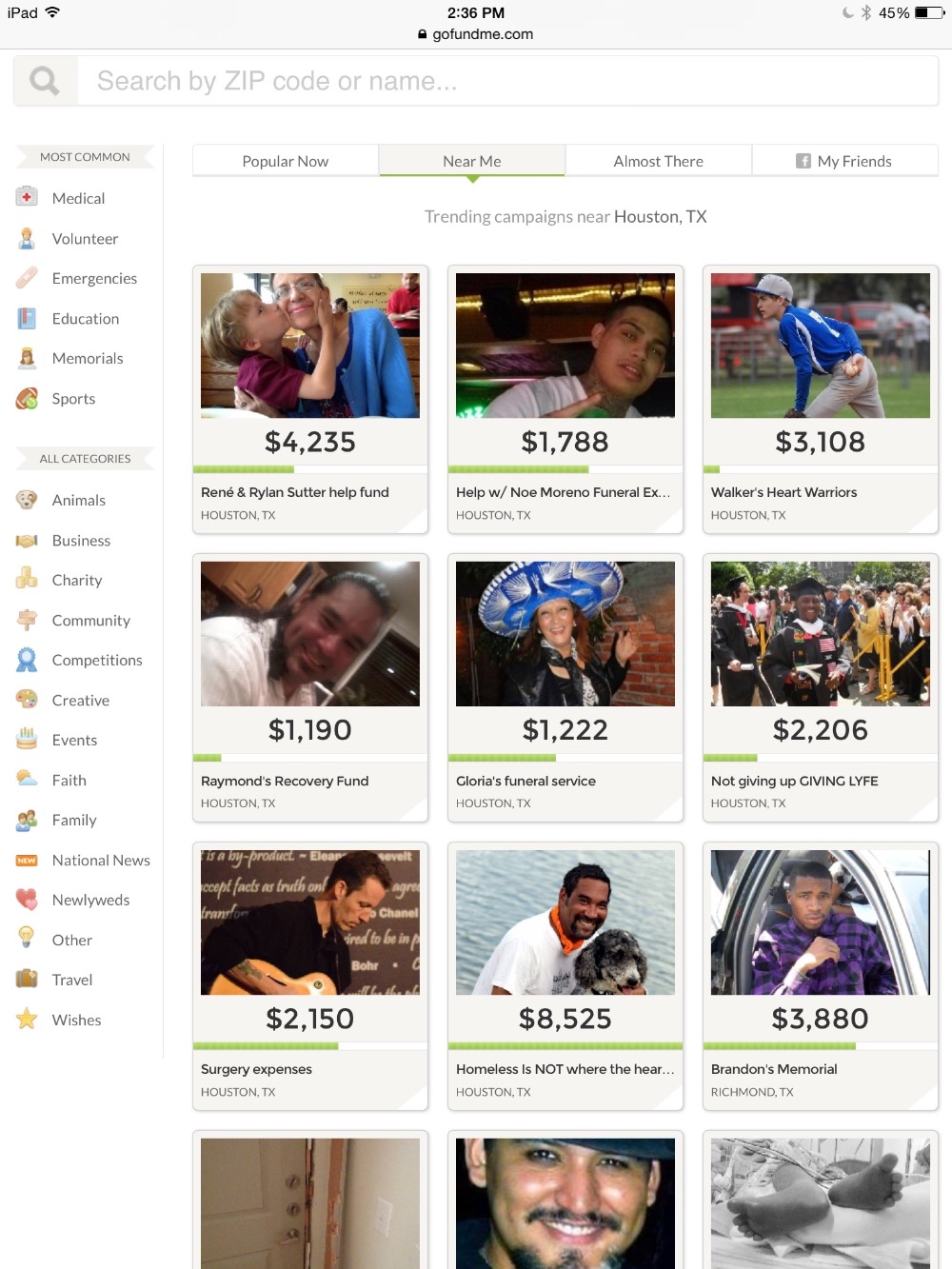Open the Memorials category link
Screen dimensions: 952x1269
[88, 358]
